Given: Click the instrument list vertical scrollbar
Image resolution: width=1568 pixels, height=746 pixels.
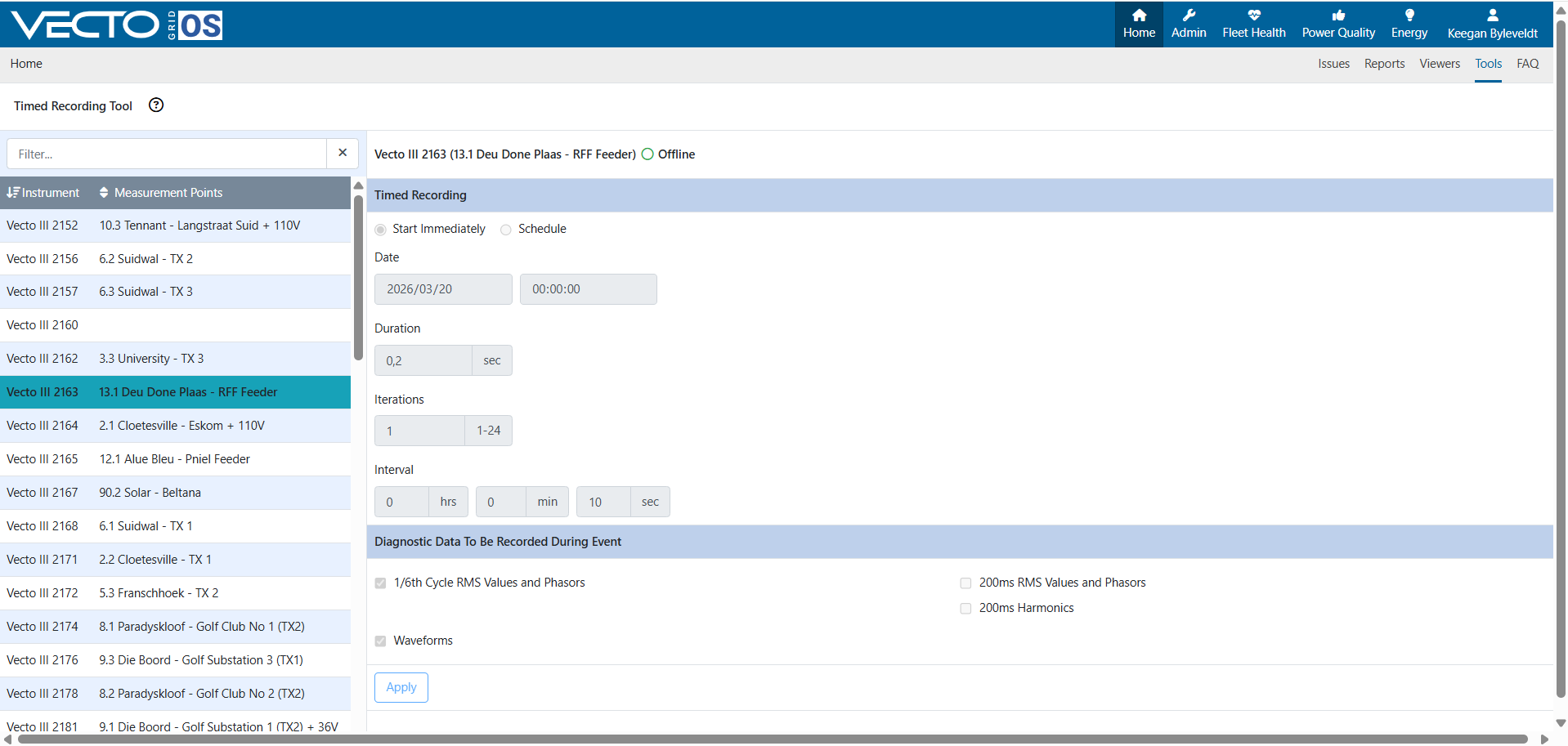Looking at the screenshot, I should click(x=358, y=278).
